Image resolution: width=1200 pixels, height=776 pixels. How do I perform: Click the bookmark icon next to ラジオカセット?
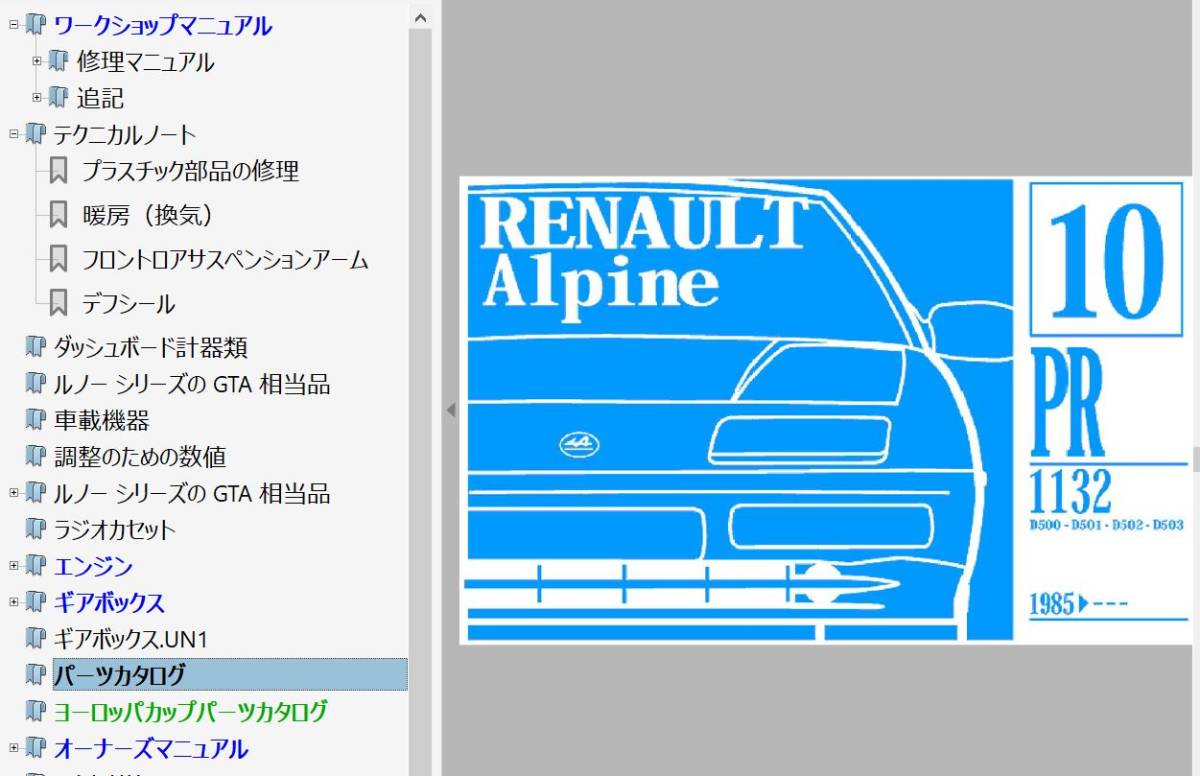pyautogui.click(x=36, y=529)
